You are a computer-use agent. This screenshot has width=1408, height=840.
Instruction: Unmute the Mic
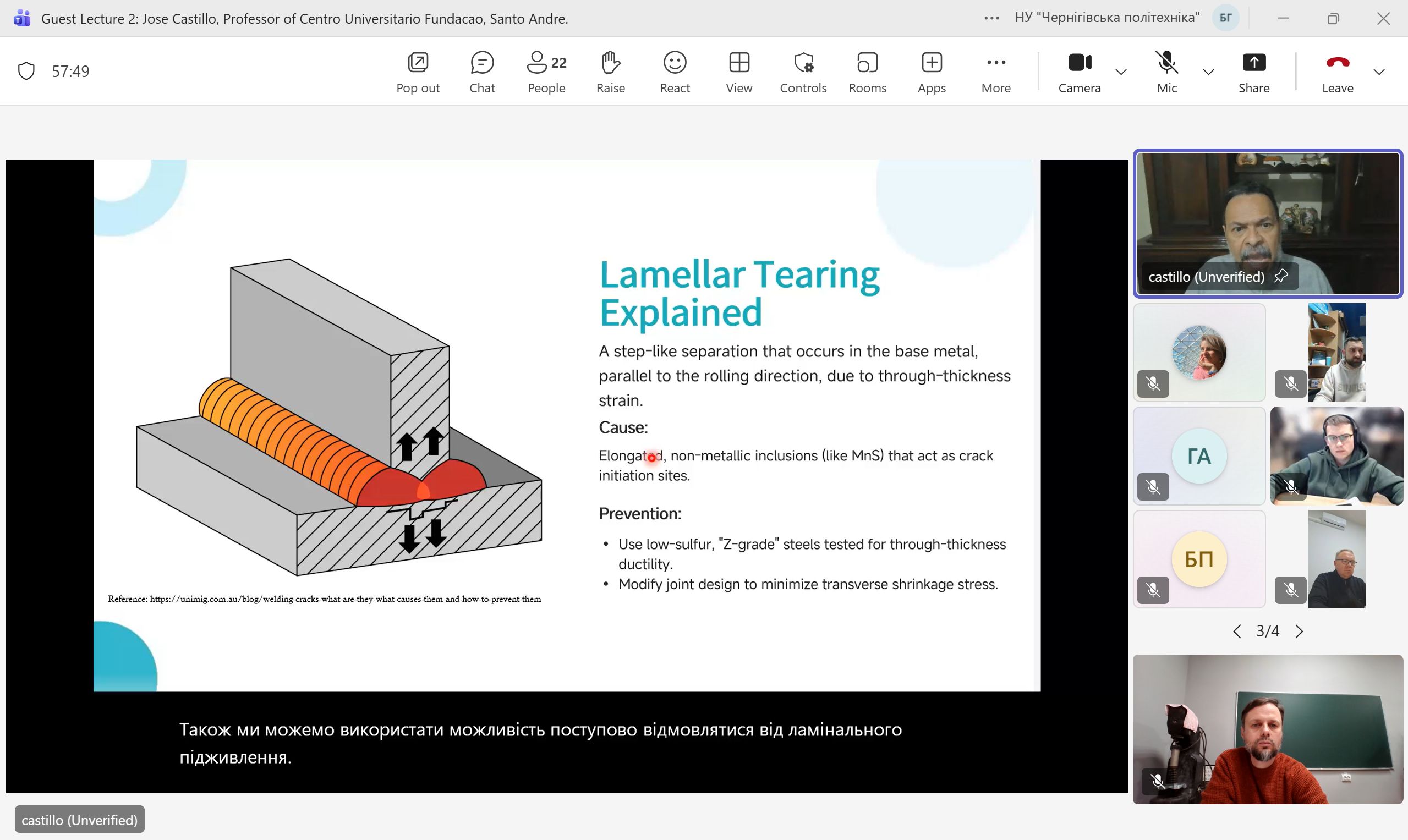click(1167, 72)
